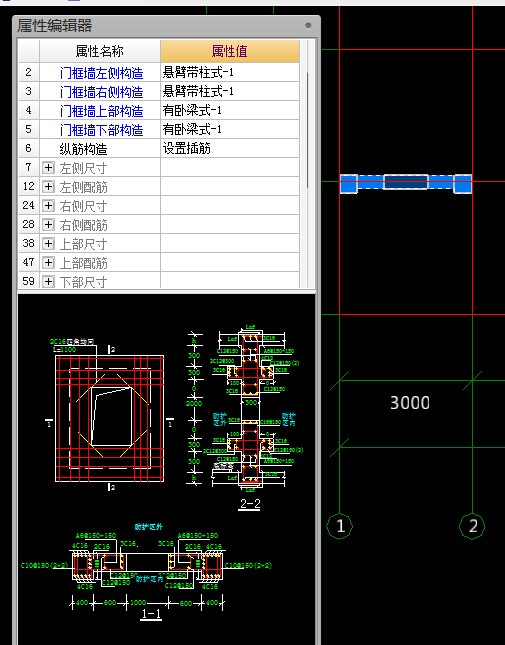Select 门框墙左侧构造 property name
This screenshot has height=645, width=505.
coord(101,73)
